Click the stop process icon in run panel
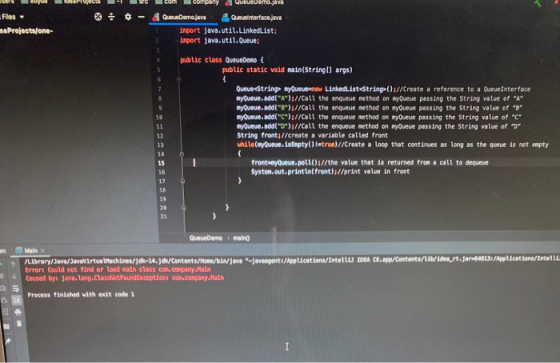 pos(1,276)
